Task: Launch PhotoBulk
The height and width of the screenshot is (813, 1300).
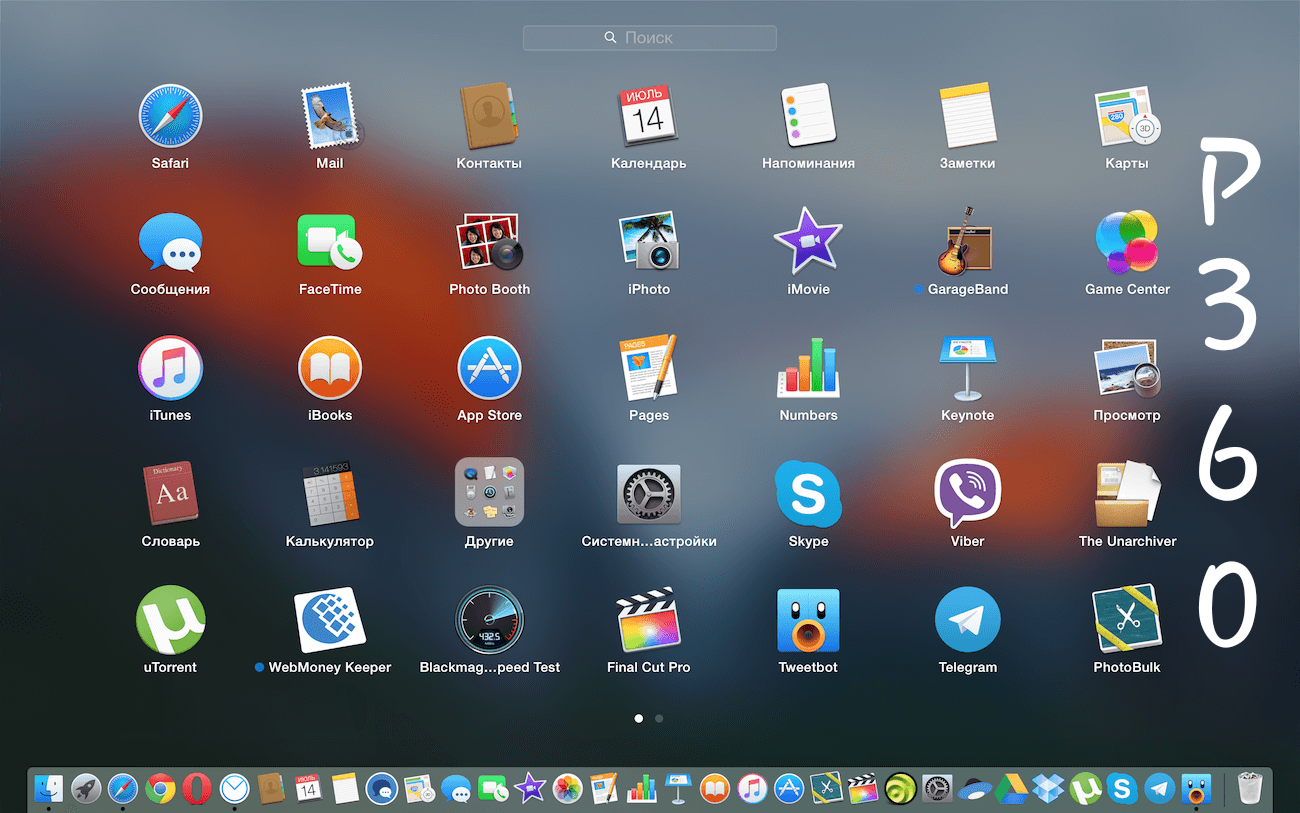Action: coord(1126,618)
